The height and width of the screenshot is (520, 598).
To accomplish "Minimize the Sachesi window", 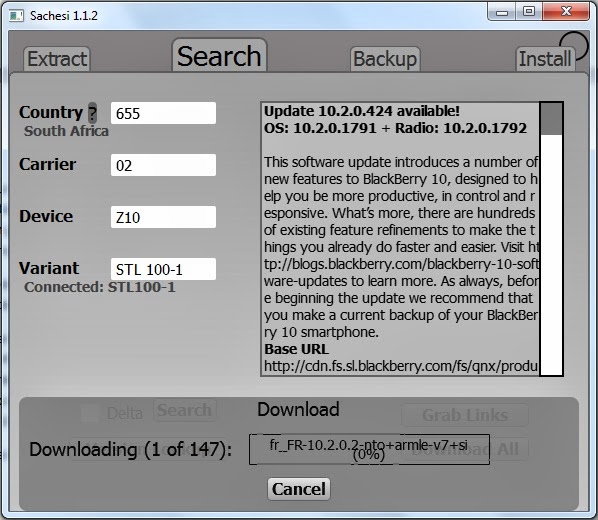I will click(502, 11).
